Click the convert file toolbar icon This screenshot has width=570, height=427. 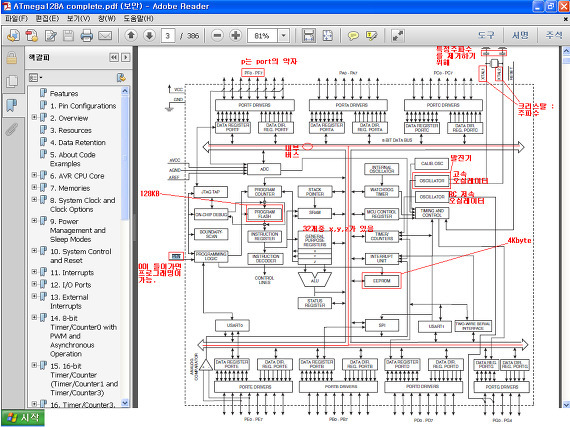click(x=31, y=35)
